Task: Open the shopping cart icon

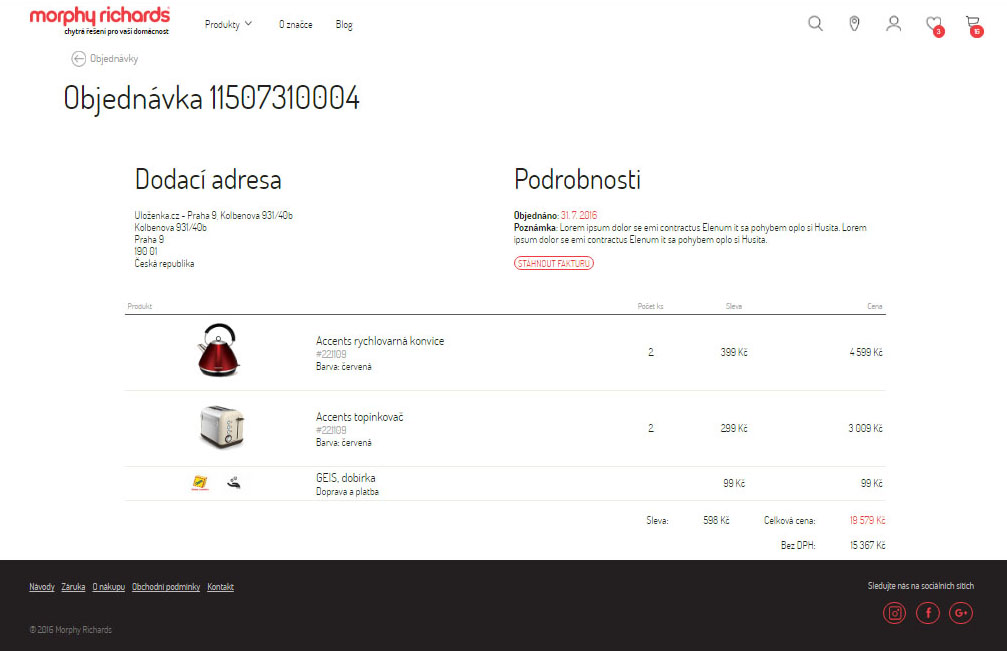Action: 974,25
